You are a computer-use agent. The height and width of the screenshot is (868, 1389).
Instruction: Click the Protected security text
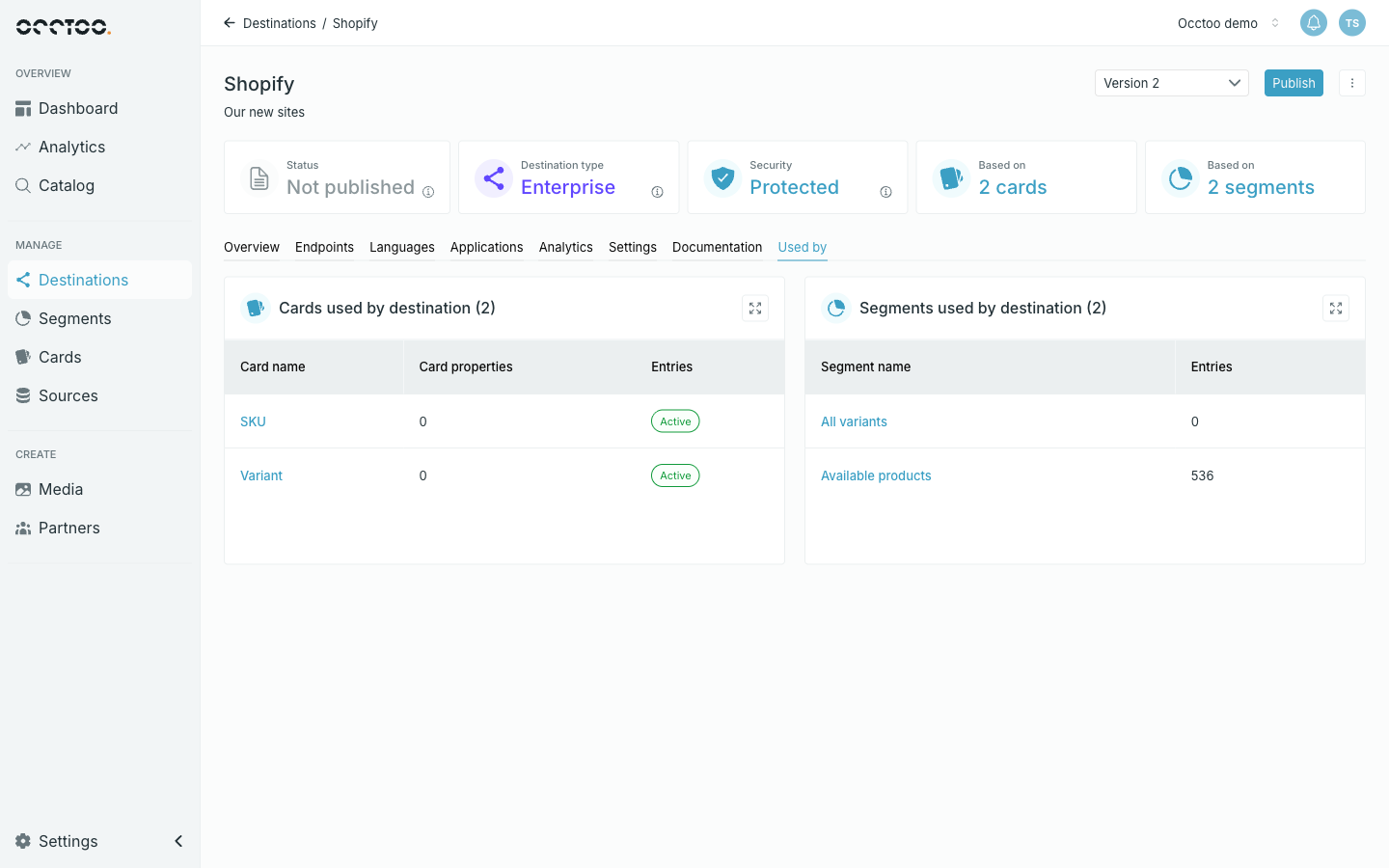795,187
